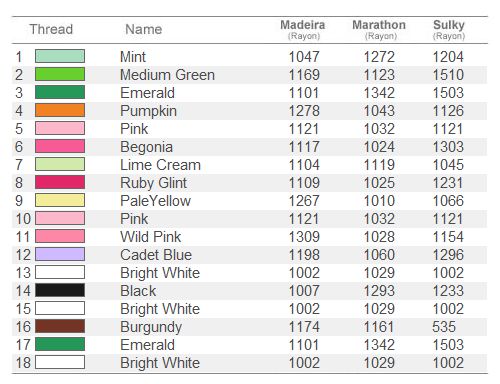Click the Burgundy color swatch

(x=60, y=326)
